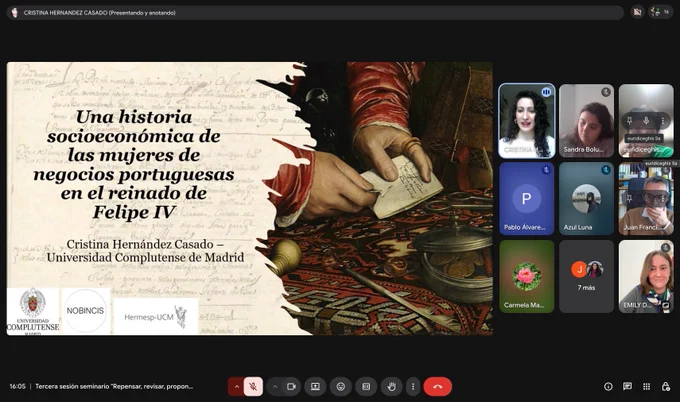Image resolution: width=680 pixels, height=402 pixels.
Task: Open the activities grid icon
Action: point(646,386)
